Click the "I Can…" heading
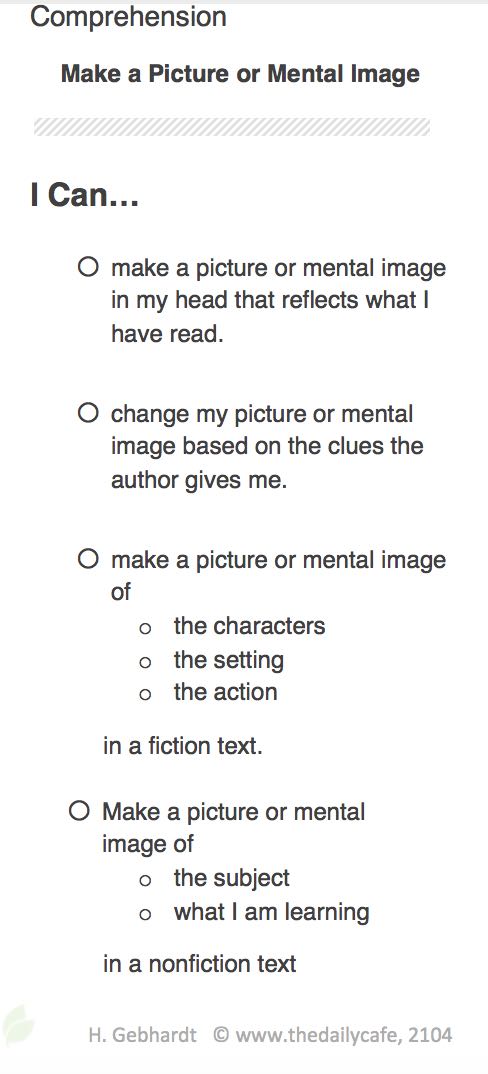 85,195
